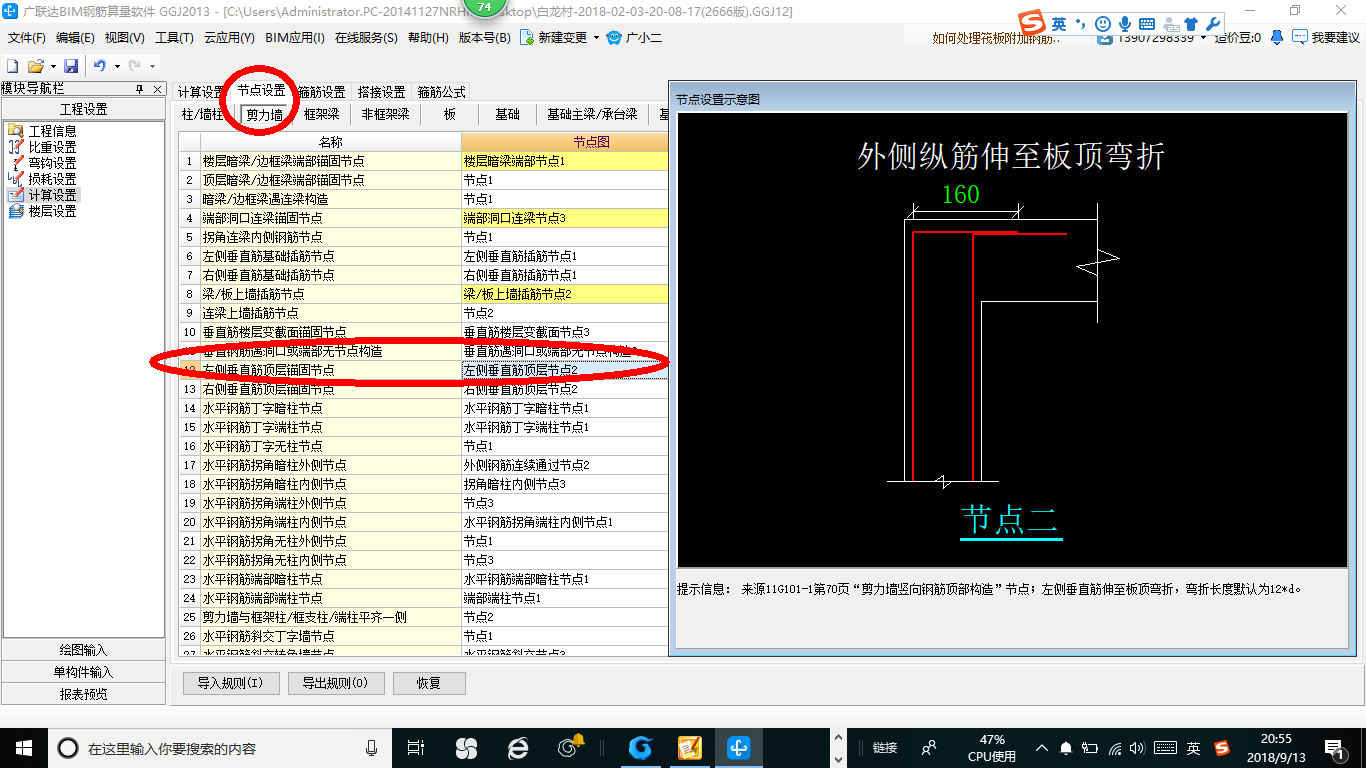Switch to the 箍筋设置 tab

point(321,92)
